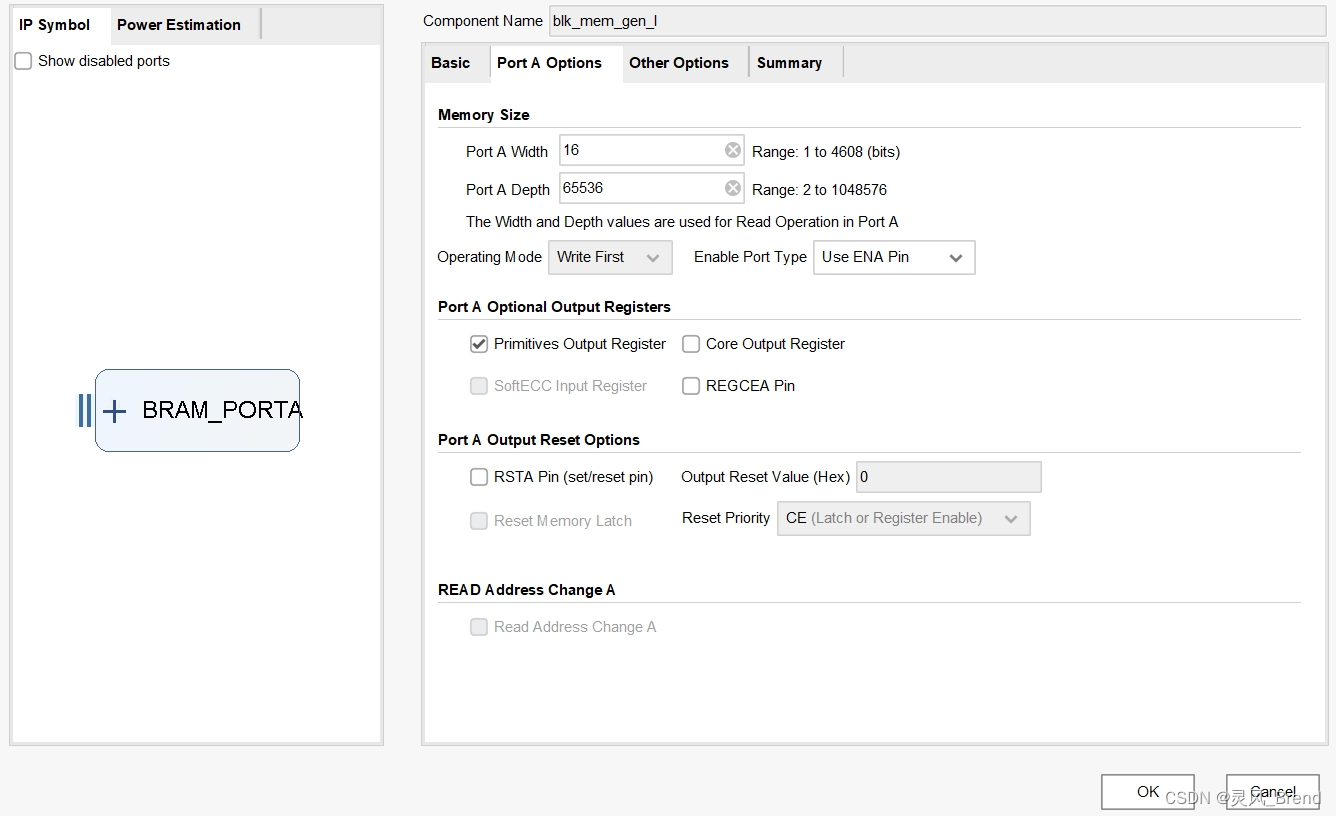Switch to the Basic tab

pos(451,63)
